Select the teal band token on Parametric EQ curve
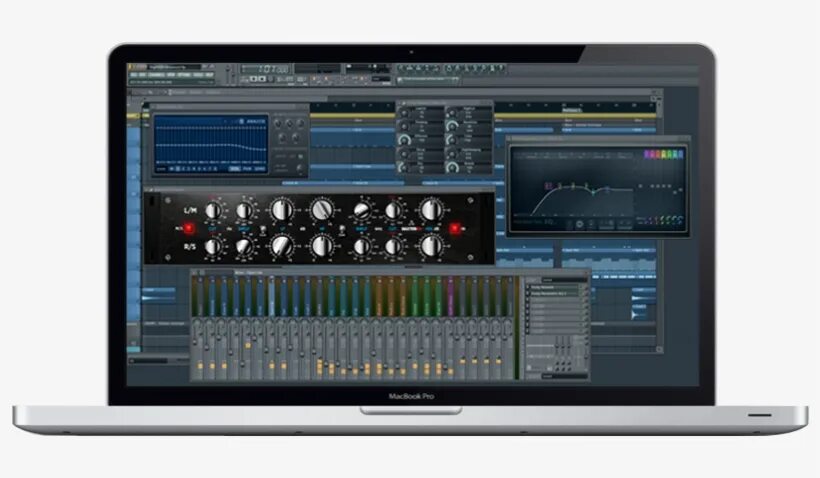The image size is (820, 478). click(x=593, y=192)
